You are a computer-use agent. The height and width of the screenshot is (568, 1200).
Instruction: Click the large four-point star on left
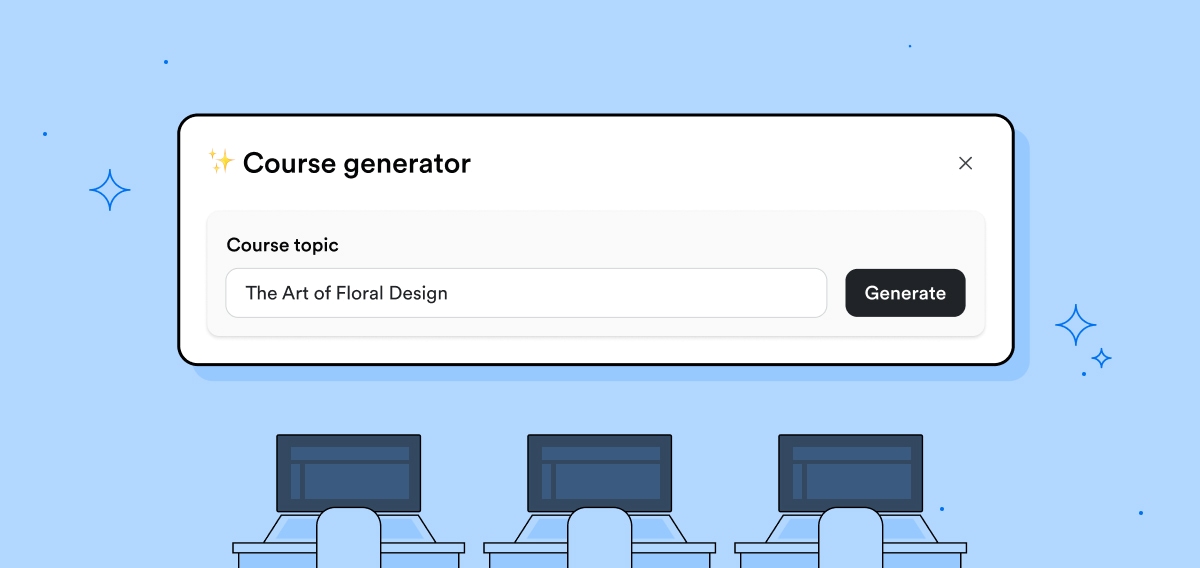click(109, 190)
